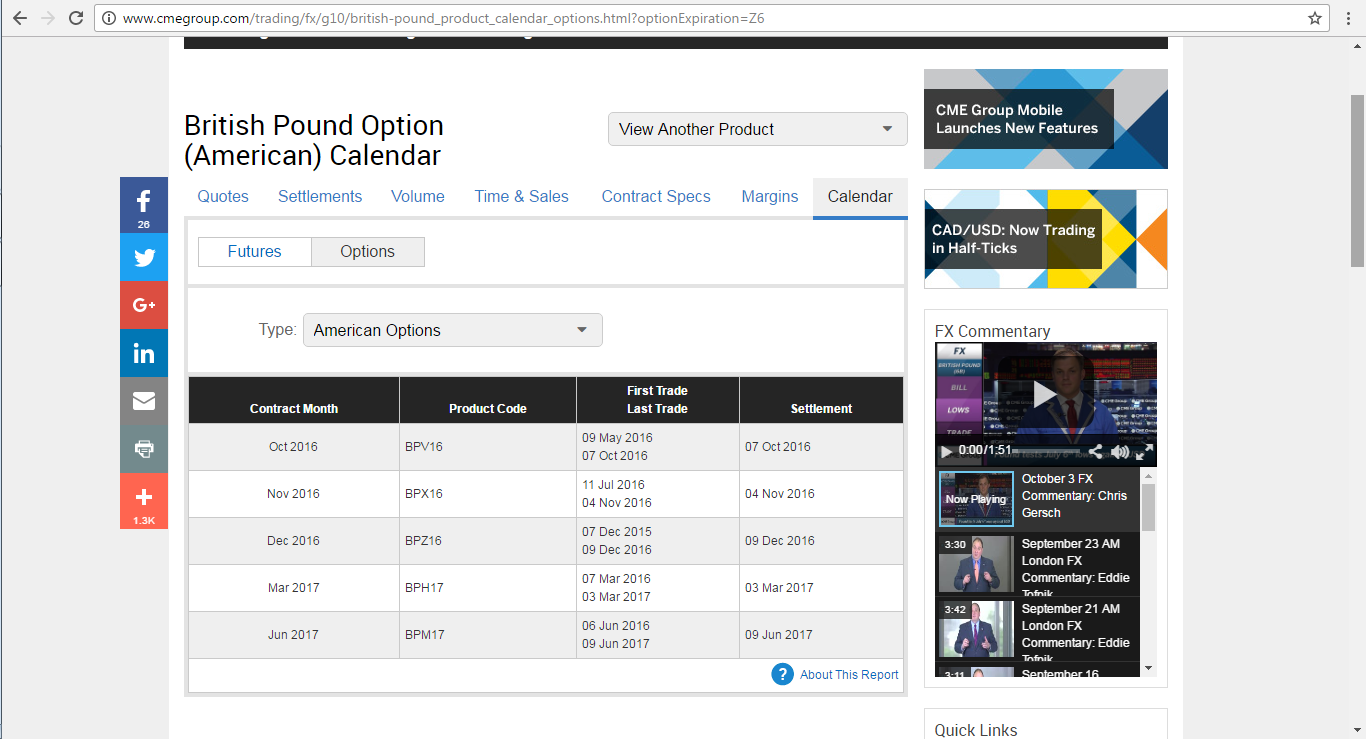
Task: Open the Contract Specs tab
Action: click(656, 197)
